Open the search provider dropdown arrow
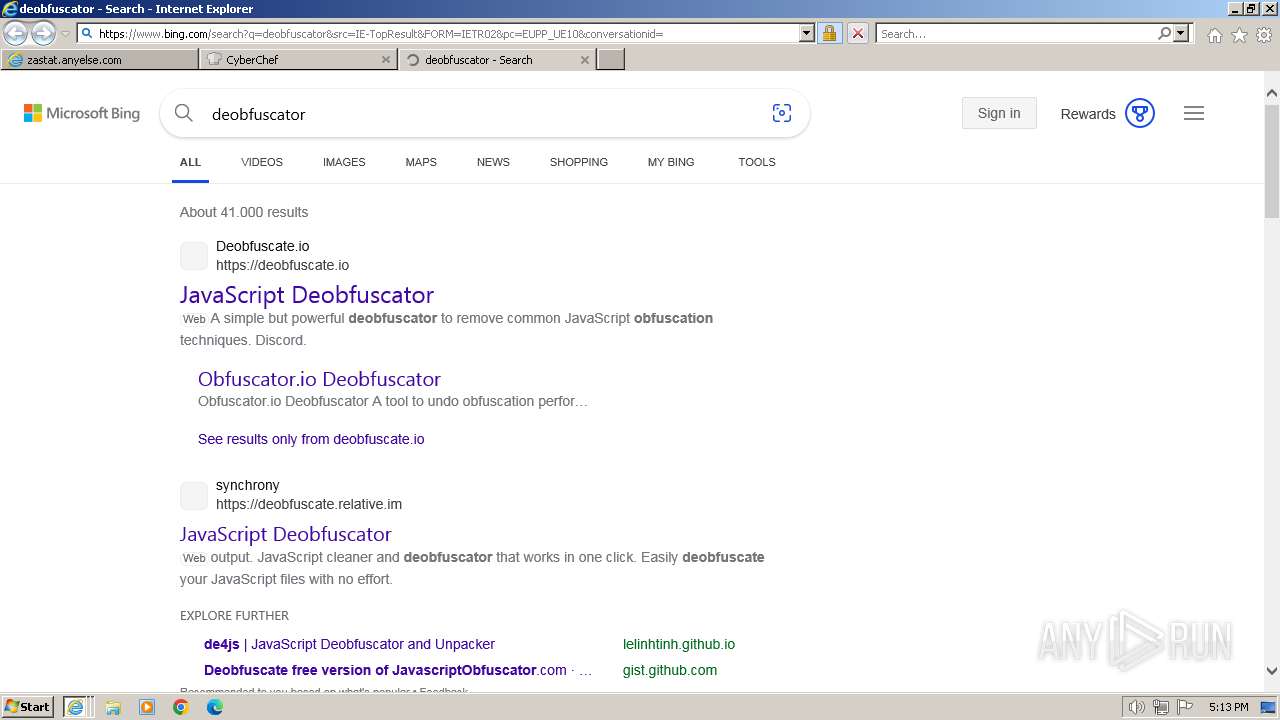Screen dimensions: 1280x720 coord(1181,34)
